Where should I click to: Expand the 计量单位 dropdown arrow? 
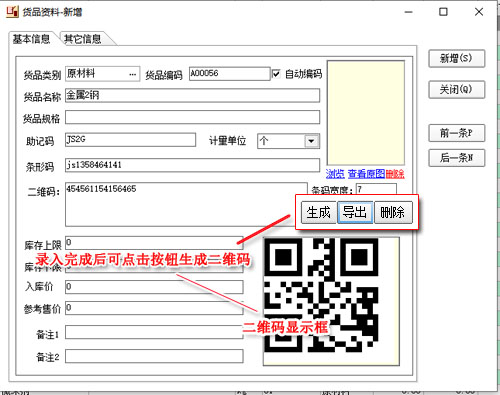pyautogui.click(x=311, y=141)
